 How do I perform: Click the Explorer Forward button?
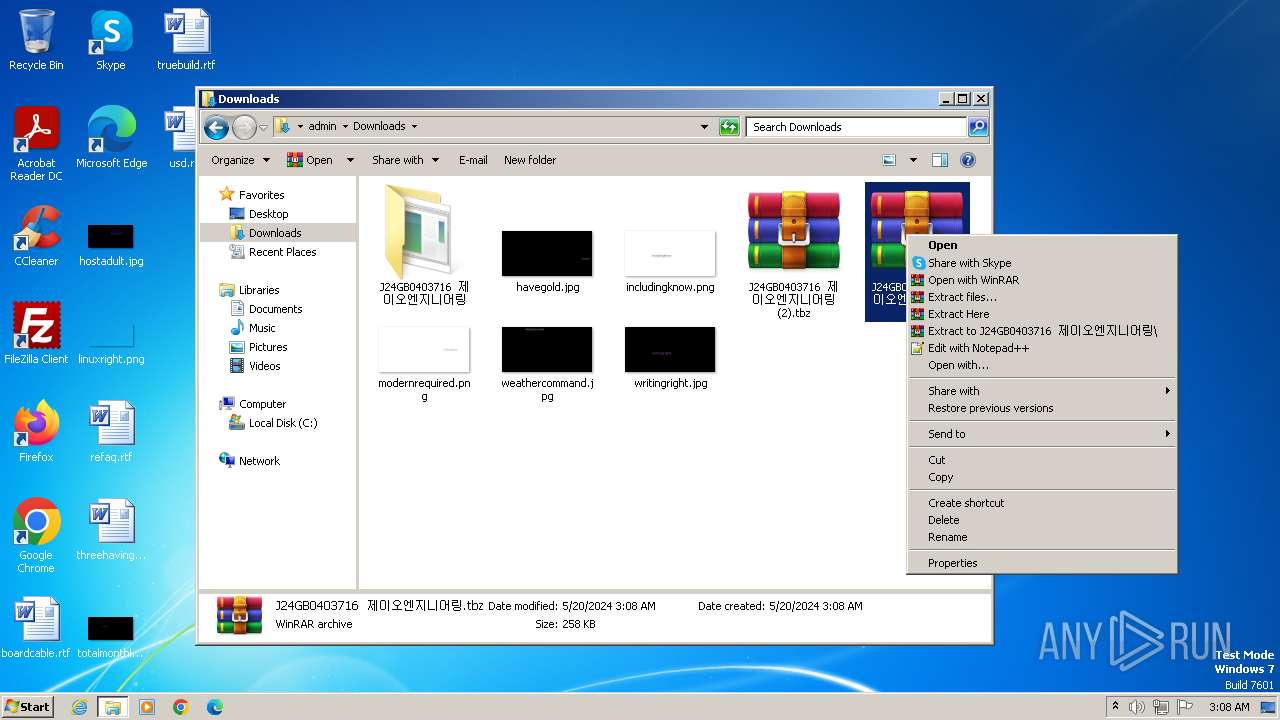(244, 127)
